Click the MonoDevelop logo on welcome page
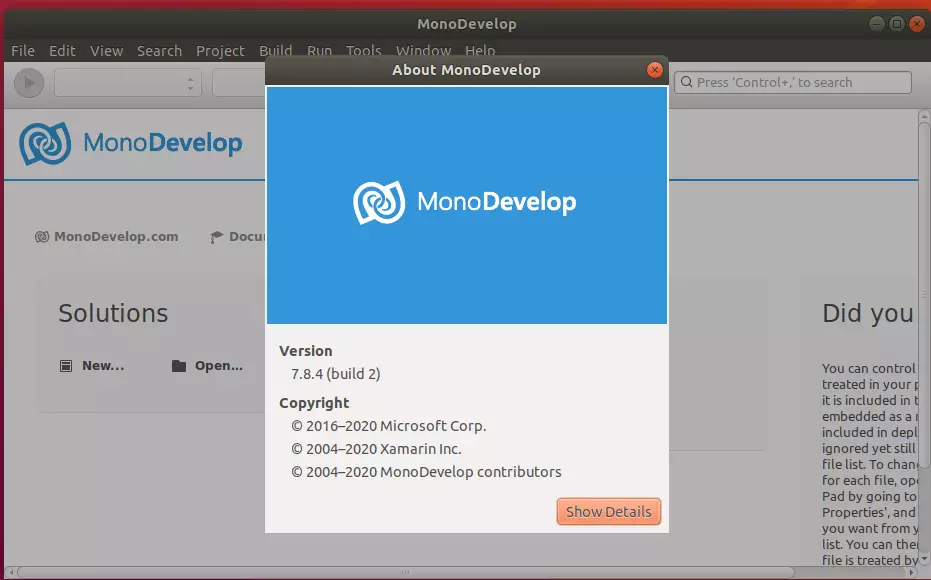The image size is (931, 580). point(131,143)
